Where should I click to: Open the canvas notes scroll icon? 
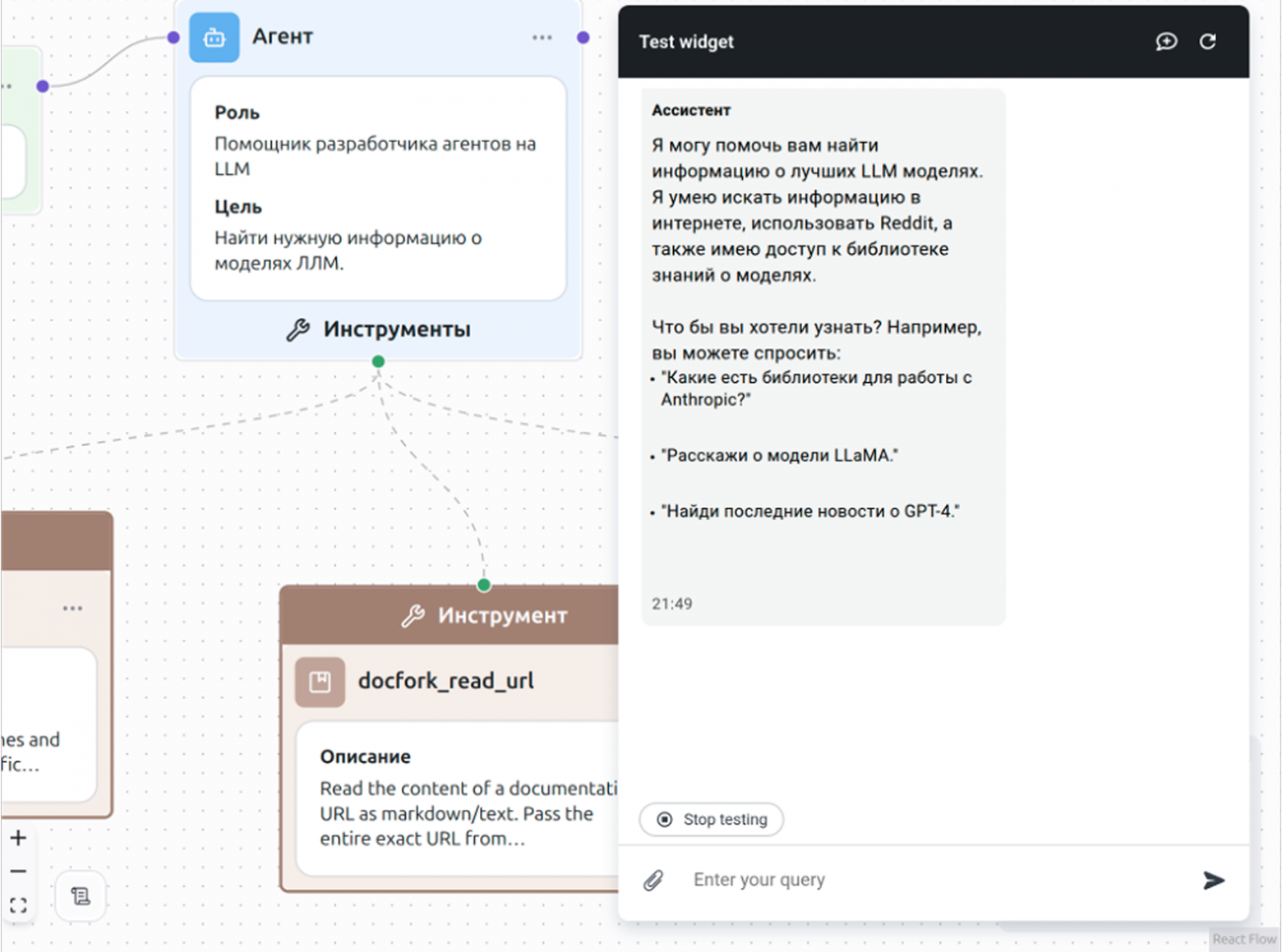tap(80, 896)
